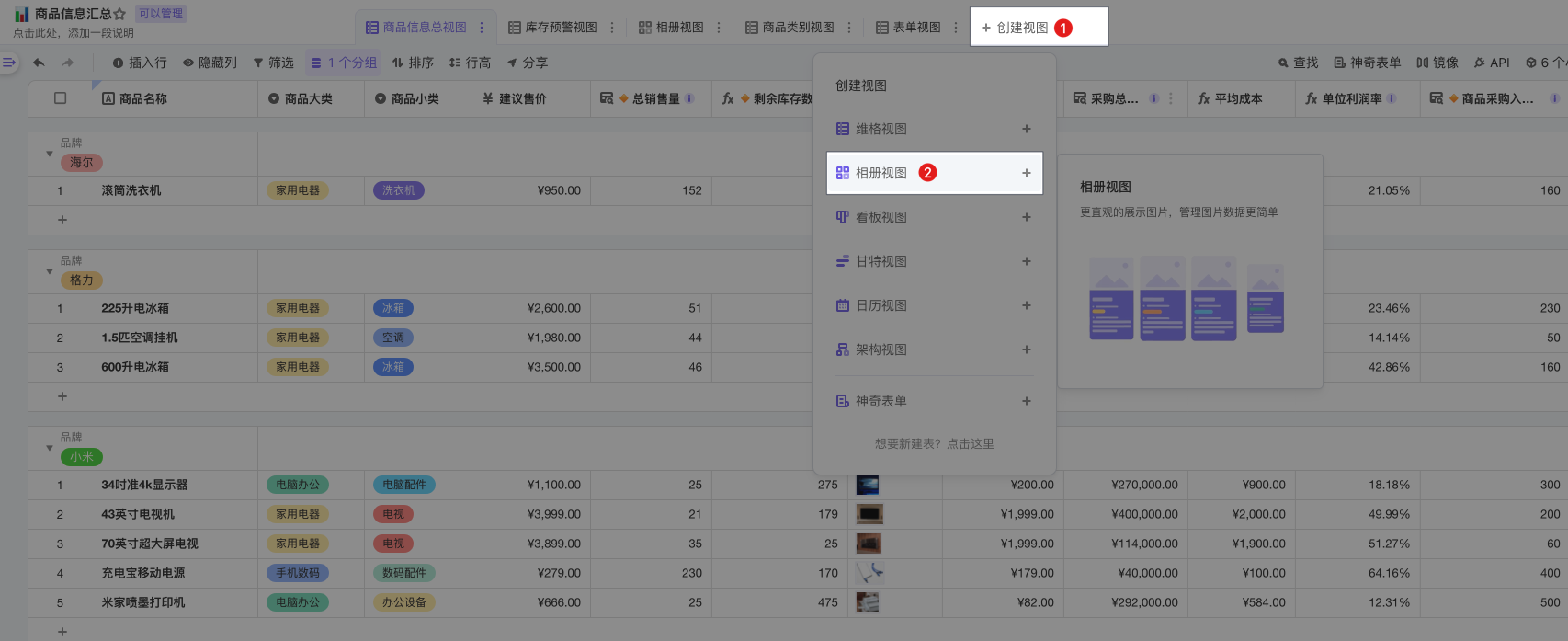Image resolution: width=1568 pixels, height=641 pixels.
Task: Open the 表单视图 tab
Action: 908,28
